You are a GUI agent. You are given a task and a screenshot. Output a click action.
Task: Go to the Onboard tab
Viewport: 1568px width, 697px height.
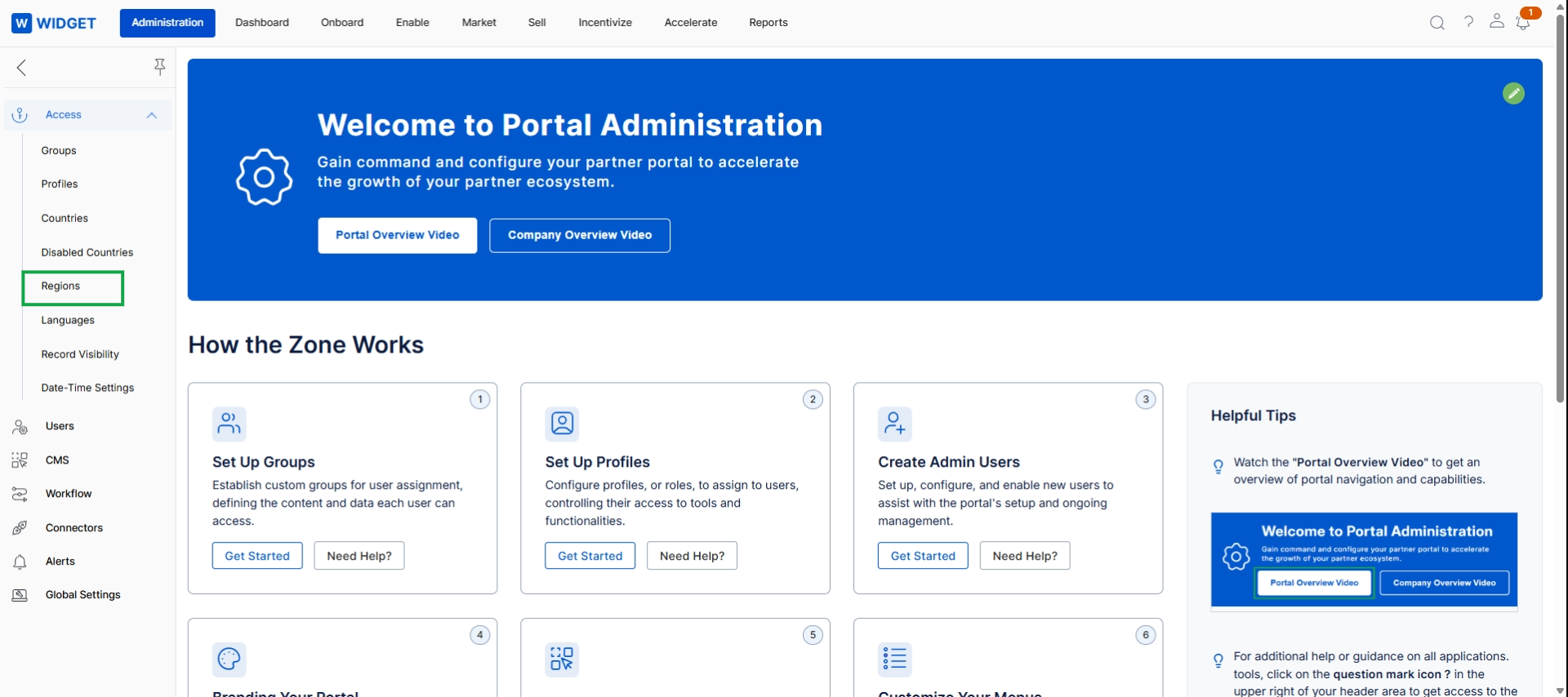pyautogui.click(x=342, y=23)
